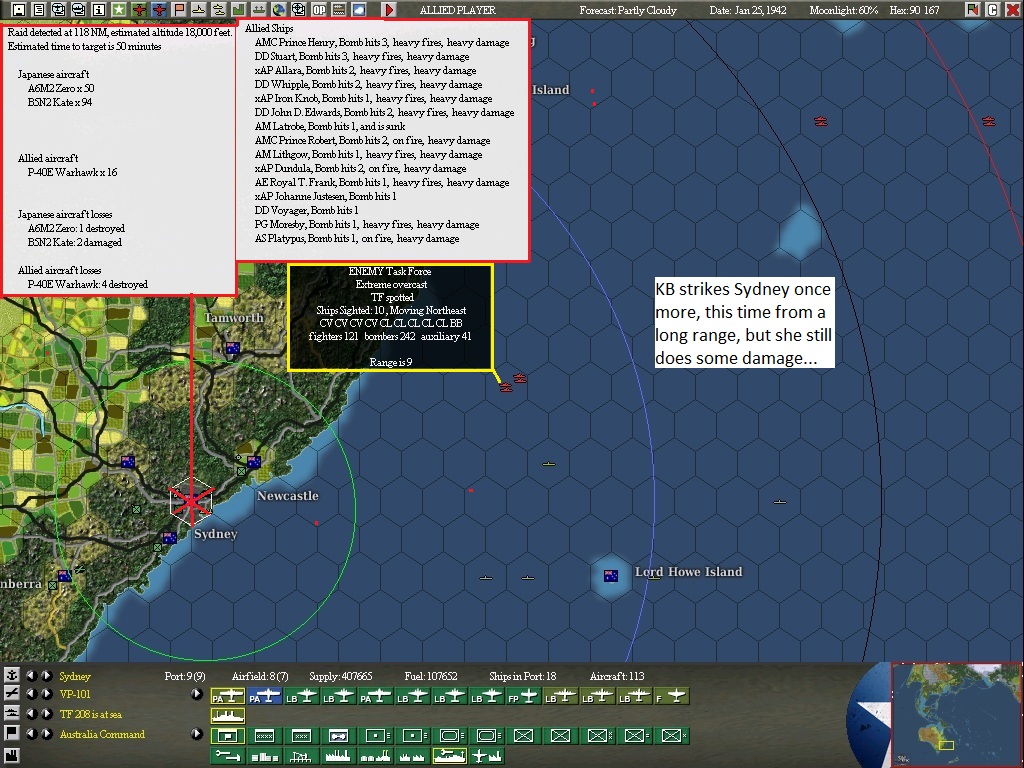1024x768 pixels.
Task: Click the factory icon at bottom-left corner
Action: coord(11,757)
